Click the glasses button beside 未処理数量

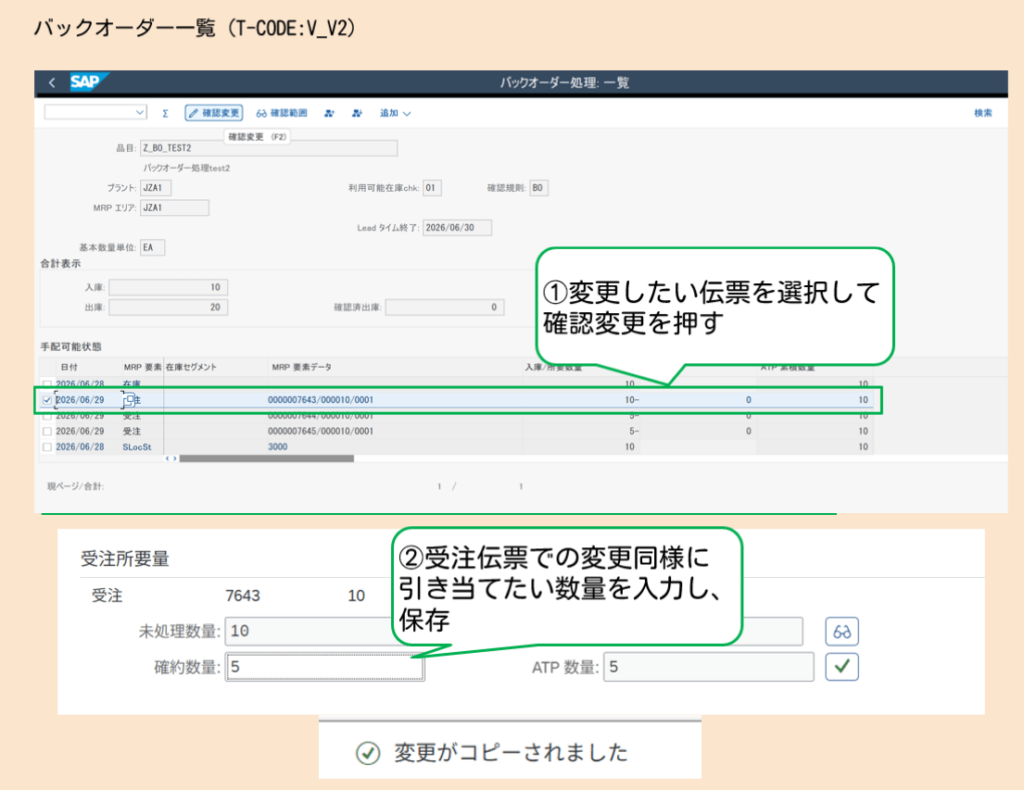(842, 631)
